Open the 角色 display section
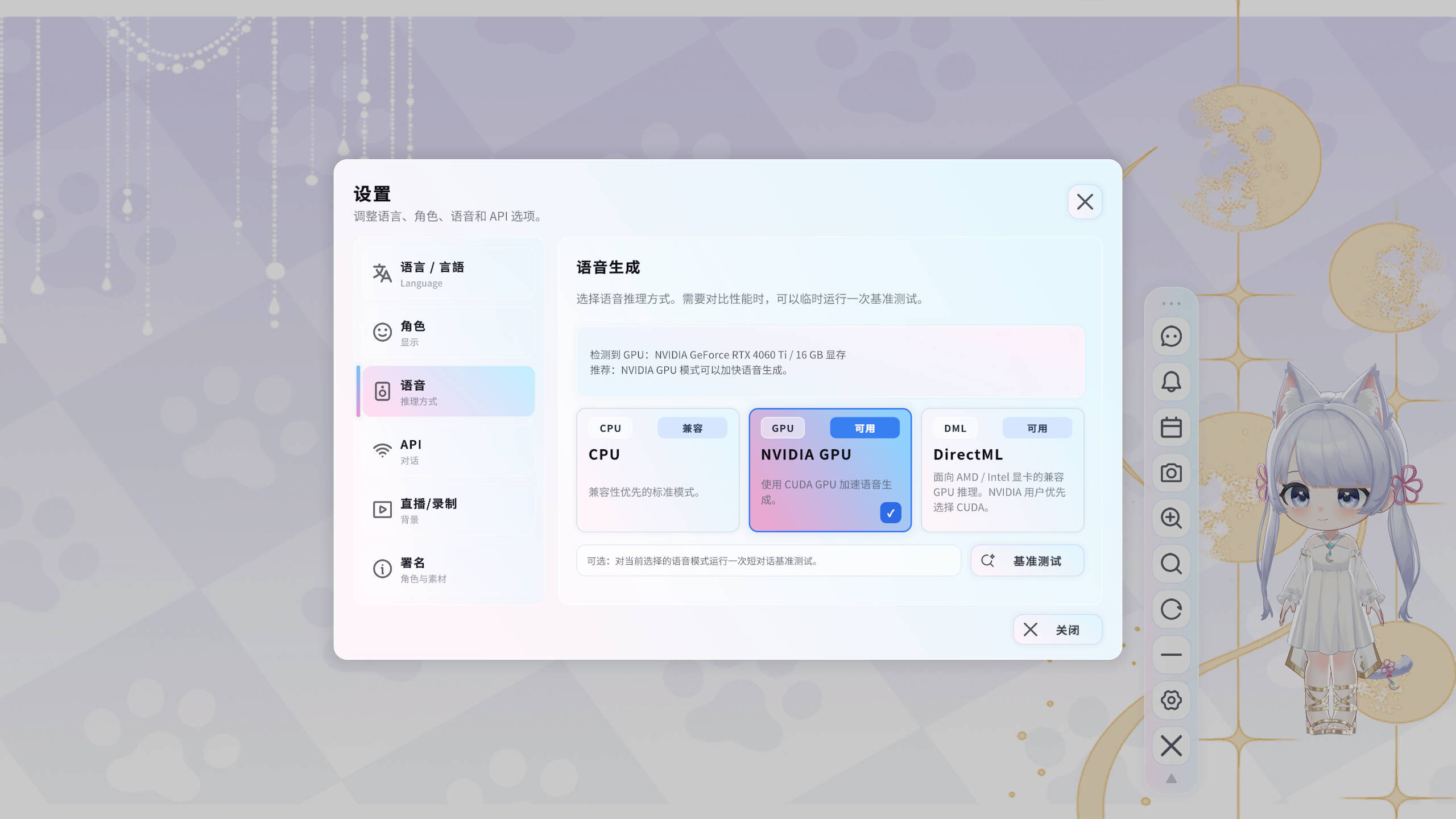The image size is (1456, 819). point(449,333)
